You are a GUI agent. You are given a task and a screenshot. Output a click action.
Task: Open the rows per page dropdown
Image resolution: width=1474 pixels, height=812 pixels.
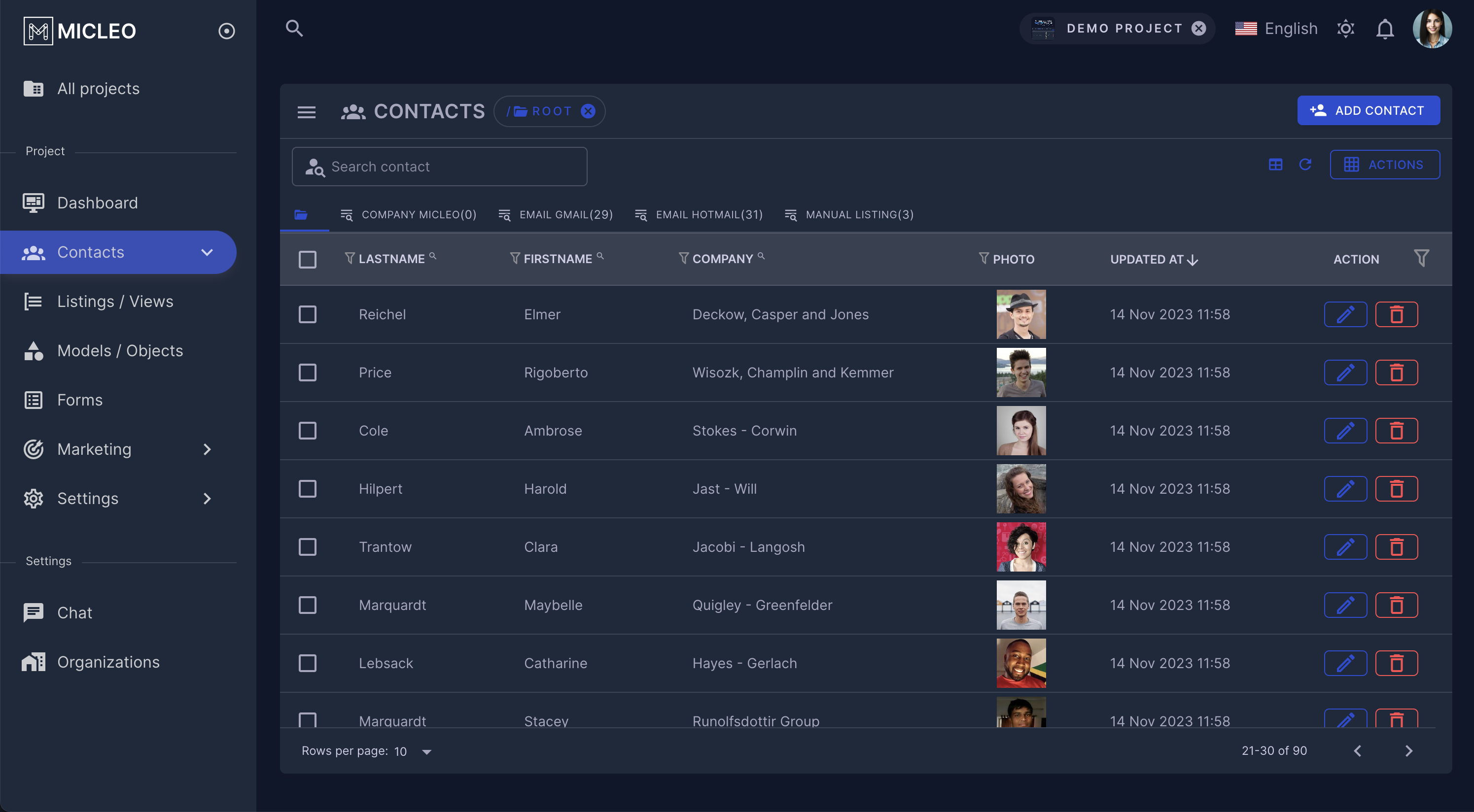pyautogui.click(x=413, y=751)
